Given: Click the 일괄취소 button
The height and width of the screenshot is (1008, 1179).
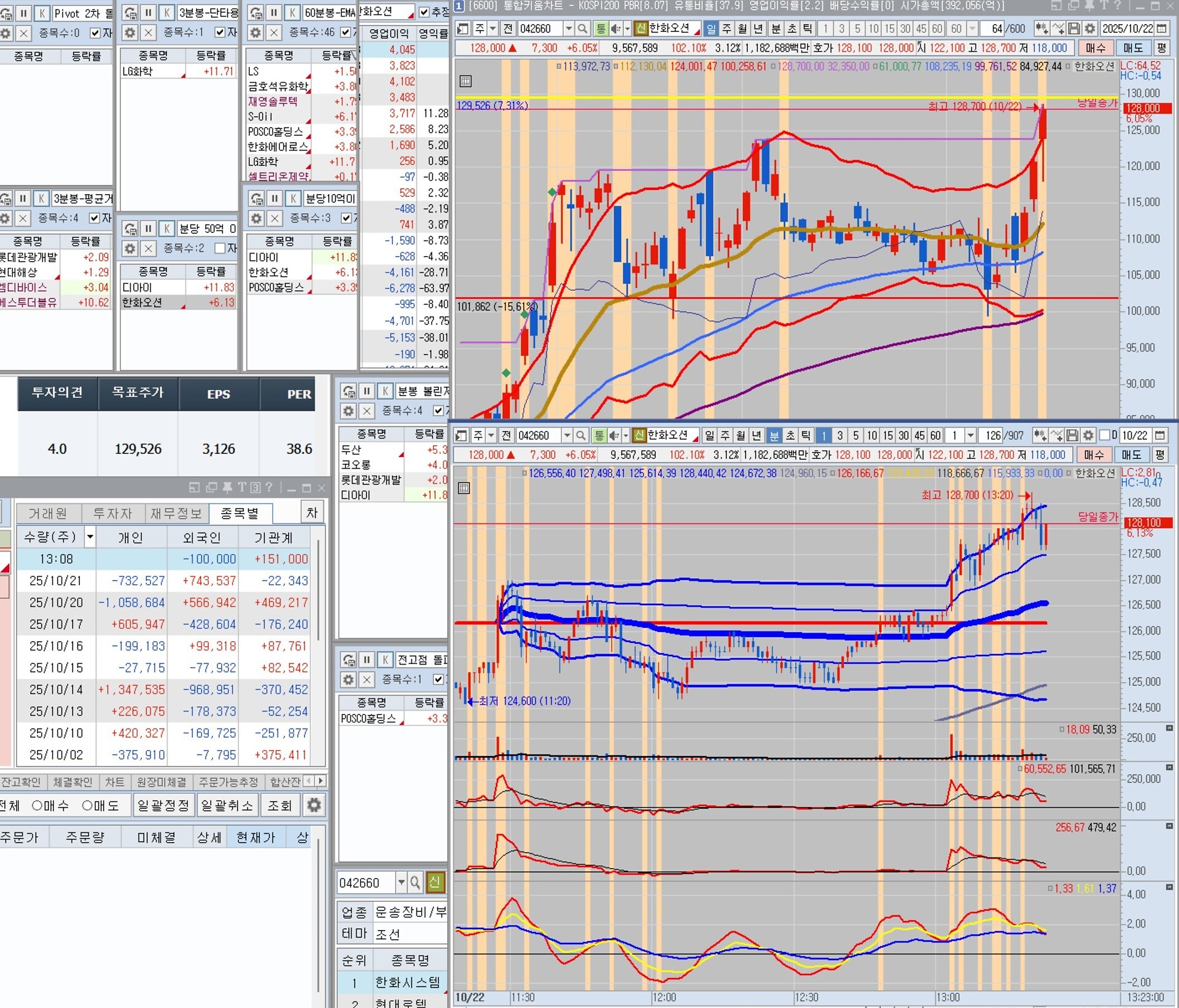Looking at the screenshot, I should coord(227,805).
